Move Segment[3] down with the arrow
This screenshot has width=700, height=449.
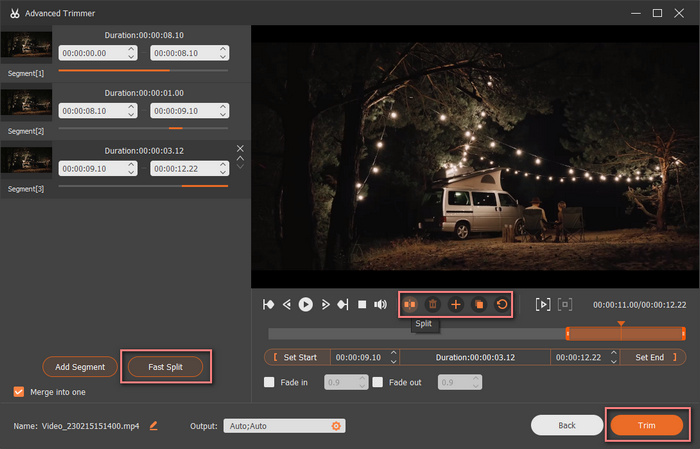pos(240,166)
